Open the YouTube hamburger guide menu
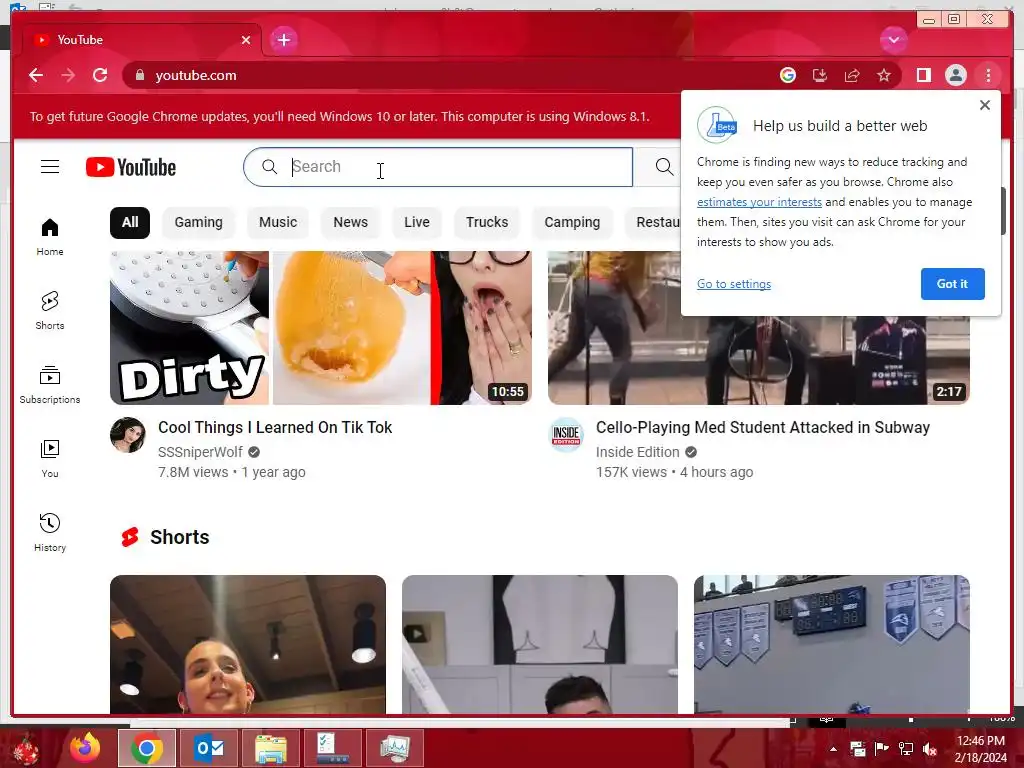 click(50, 167)
